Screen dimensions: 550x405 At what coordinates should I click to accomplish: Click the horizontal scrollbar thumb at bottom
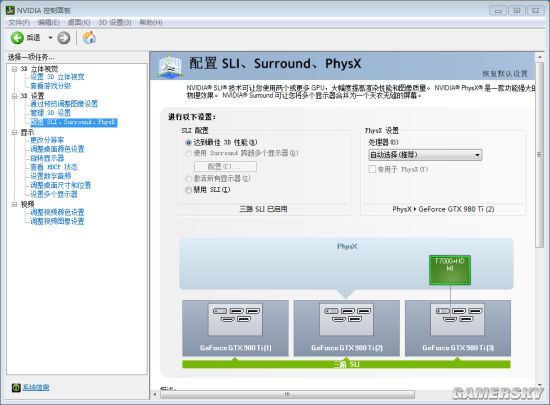pyautogui.click(x=287, y=394)
